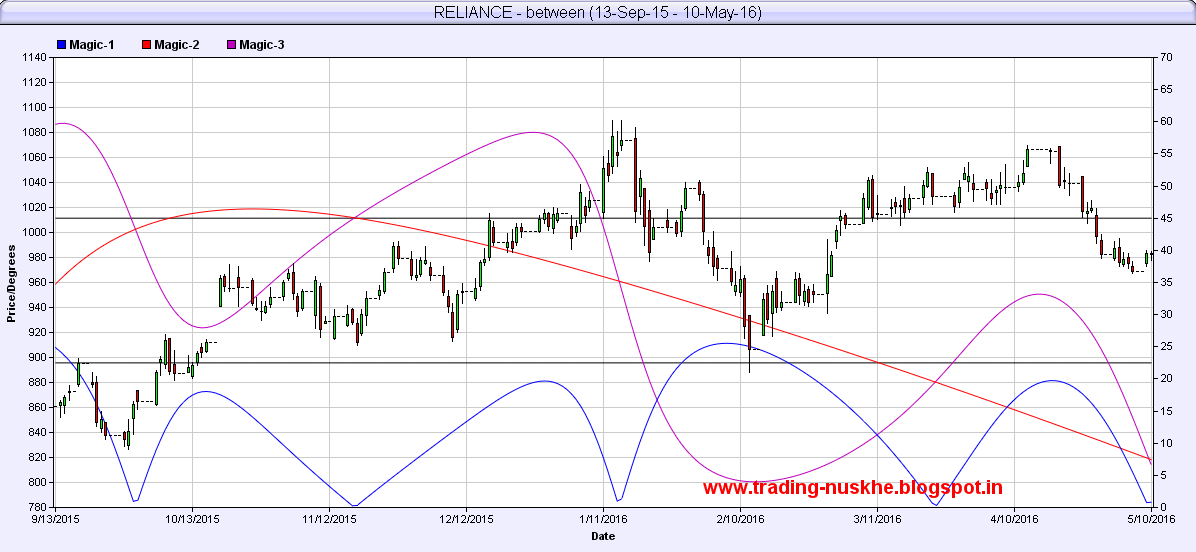Click the 35 degrees axis value
This screenshot has height=552, width=1196.
pyautogui.click(x=1165, y=282)
